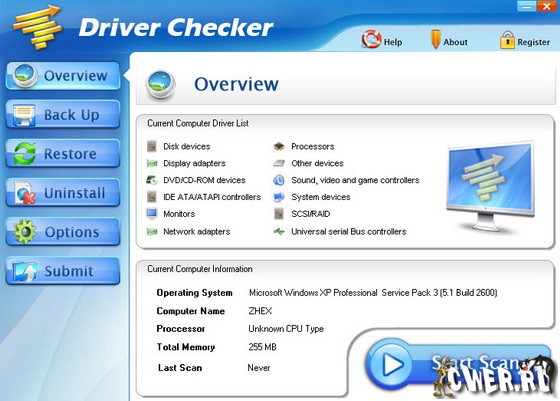560x401 pixels.
Task: Click the About pencil icon
Action: (x=435, y=39)
